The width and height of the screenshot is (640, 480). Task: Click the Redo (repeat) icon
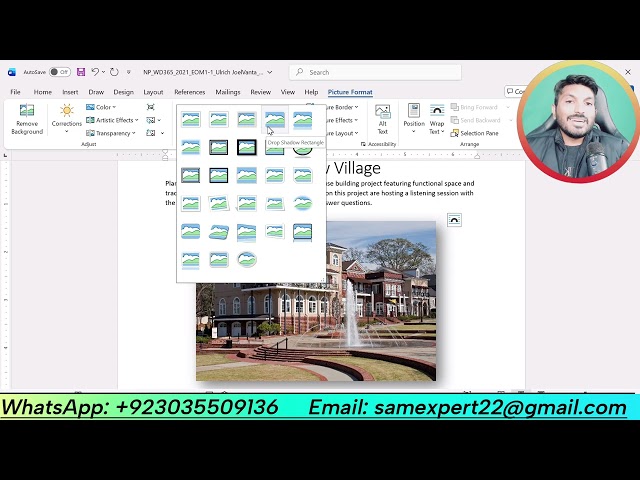pos(114,72)
